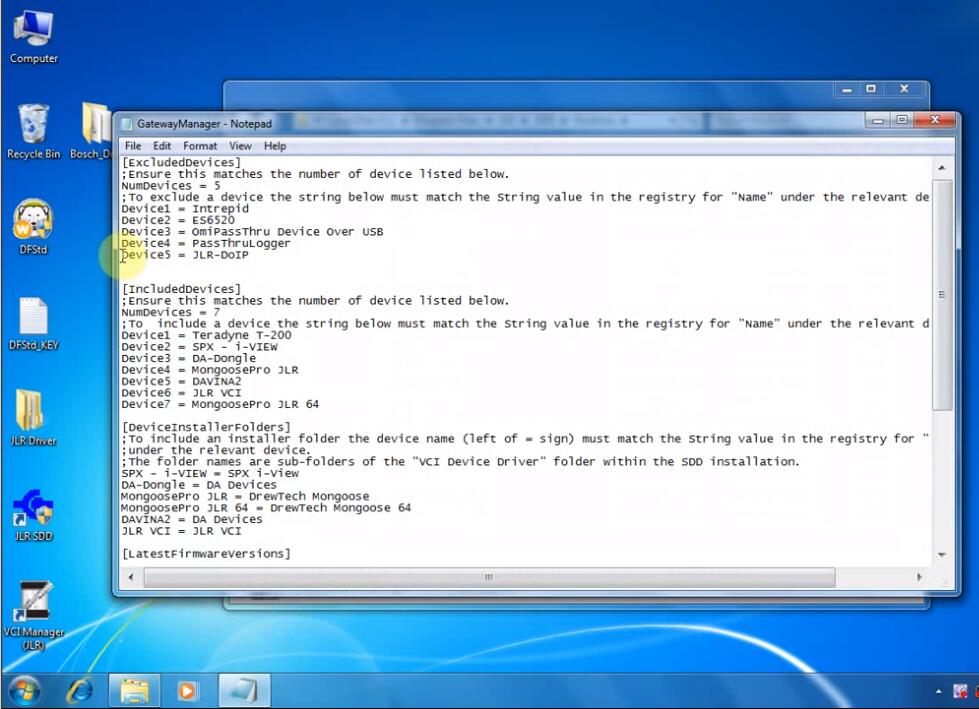Click the 'Device6 = JLR VCI' line
The width and height of the screenshot is (979, 709).
point(181,393)
